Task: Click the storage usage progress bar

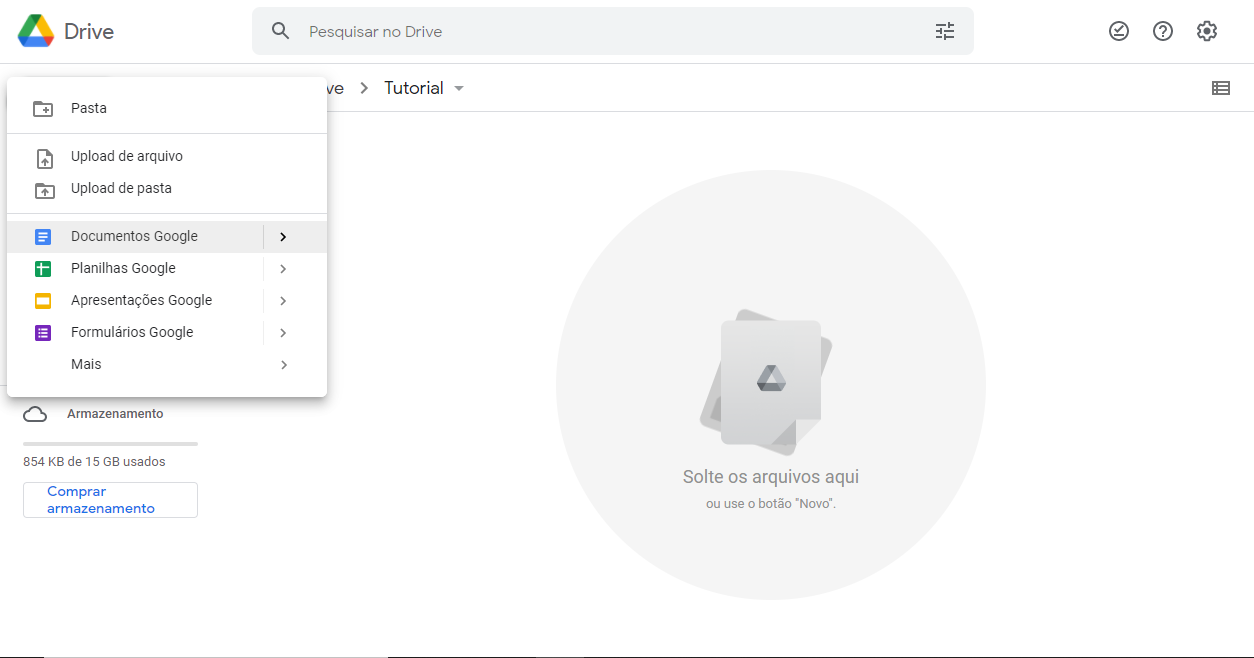Action: click(x=110, y=443)
